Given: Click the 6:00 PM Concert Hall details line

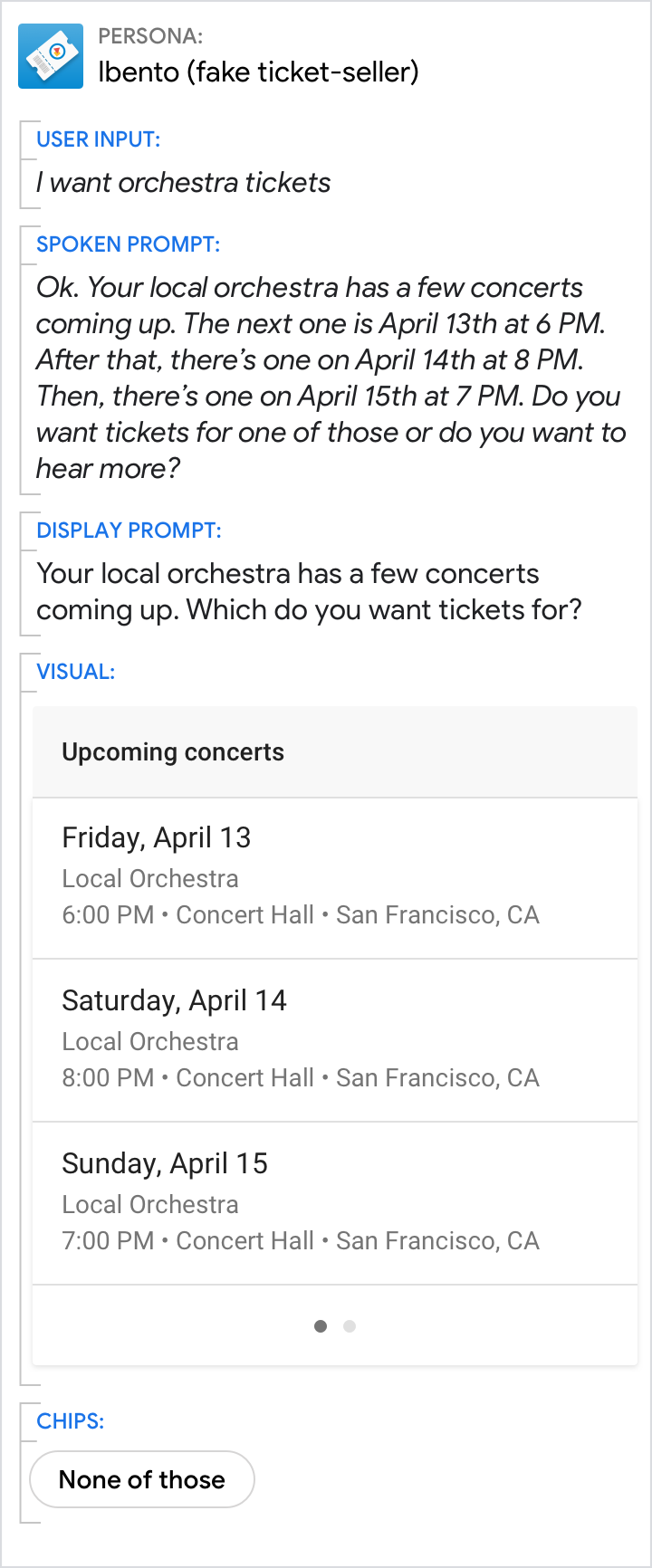Looking at the screenshot, I should coord(301,915).
